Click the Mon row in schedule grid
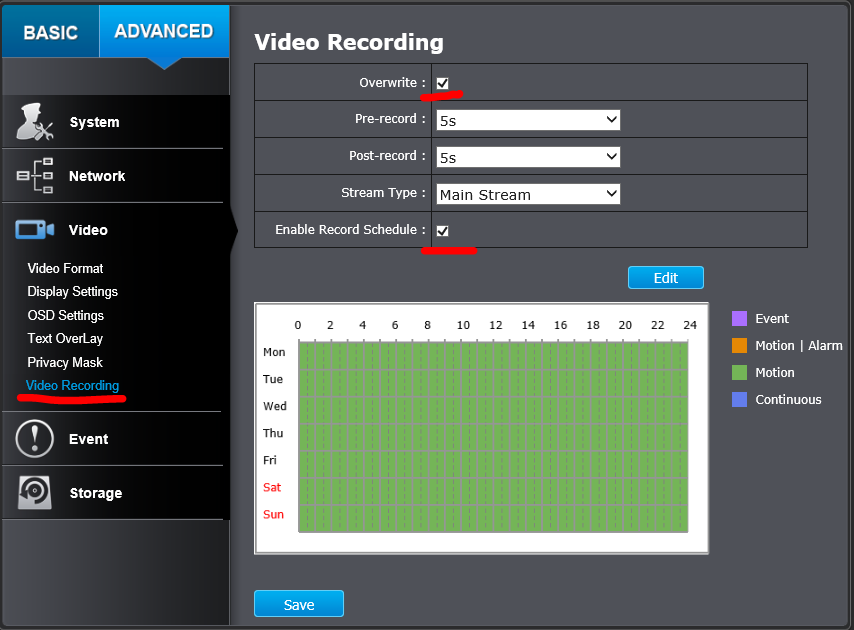This screenshot has height=630, width=854. (493, 355)
